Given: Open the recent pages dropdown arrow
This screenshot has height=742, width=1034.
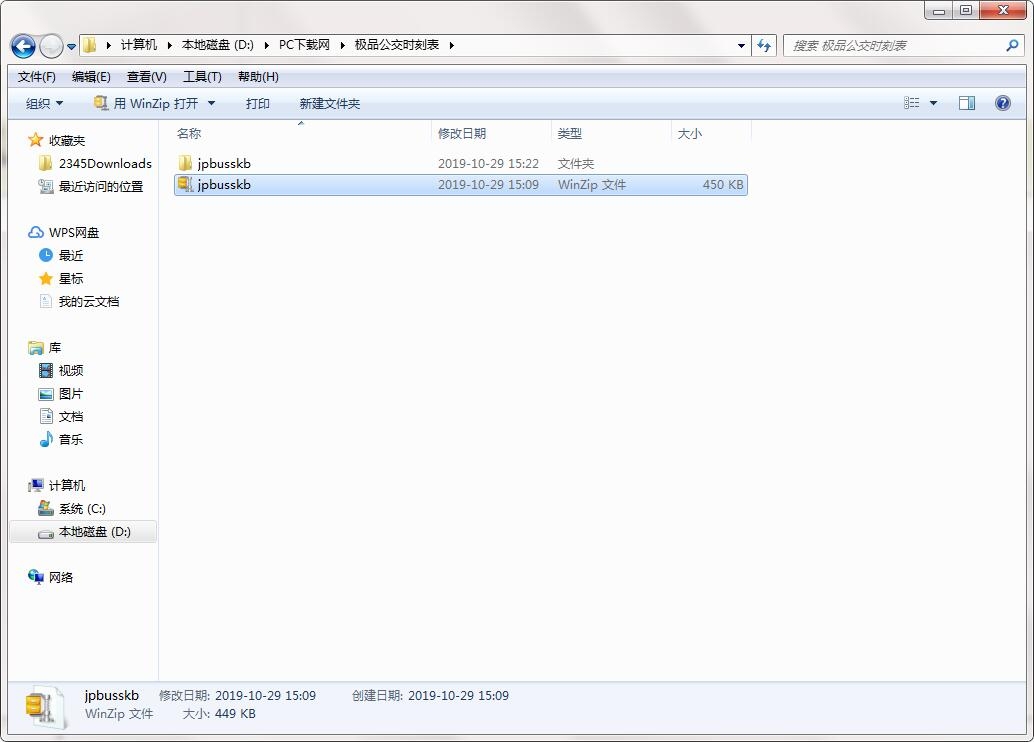Looking at the screenshot, I should point(72,47).
